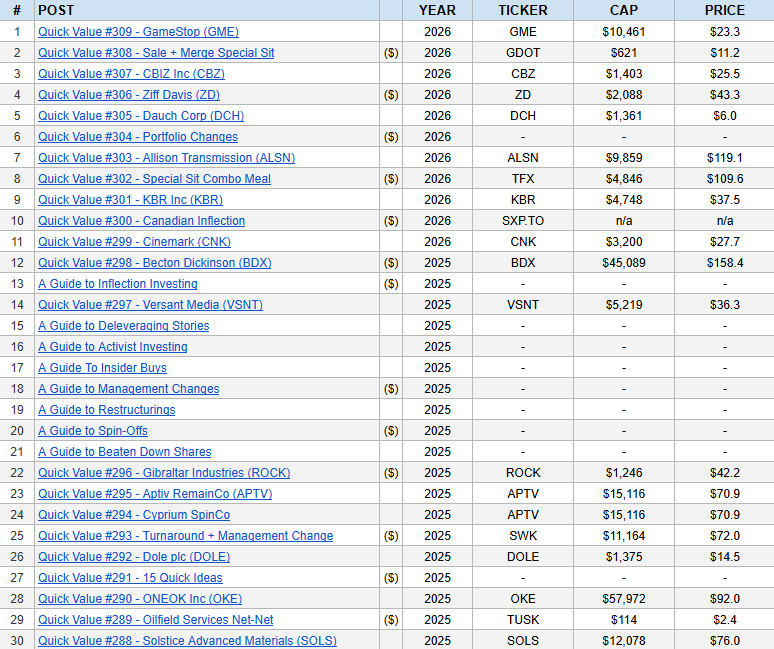
Task: Open Quick Value #308 - Sale + Merge Special Sit
Action: click(x=156, y=53)
